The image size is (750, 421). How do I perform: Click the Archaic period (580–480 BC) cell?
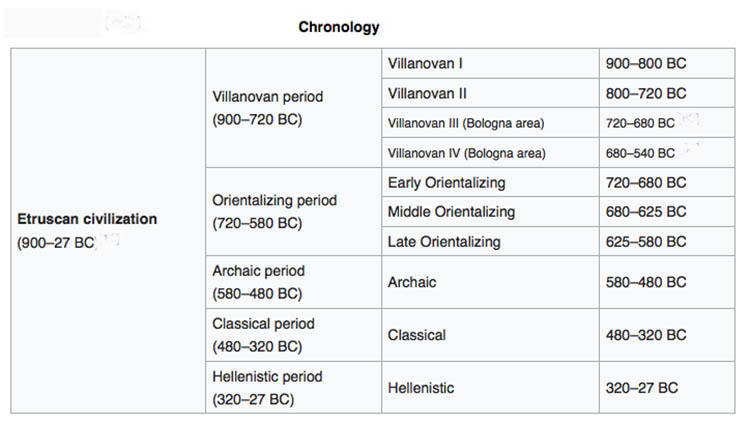[259, 282]
